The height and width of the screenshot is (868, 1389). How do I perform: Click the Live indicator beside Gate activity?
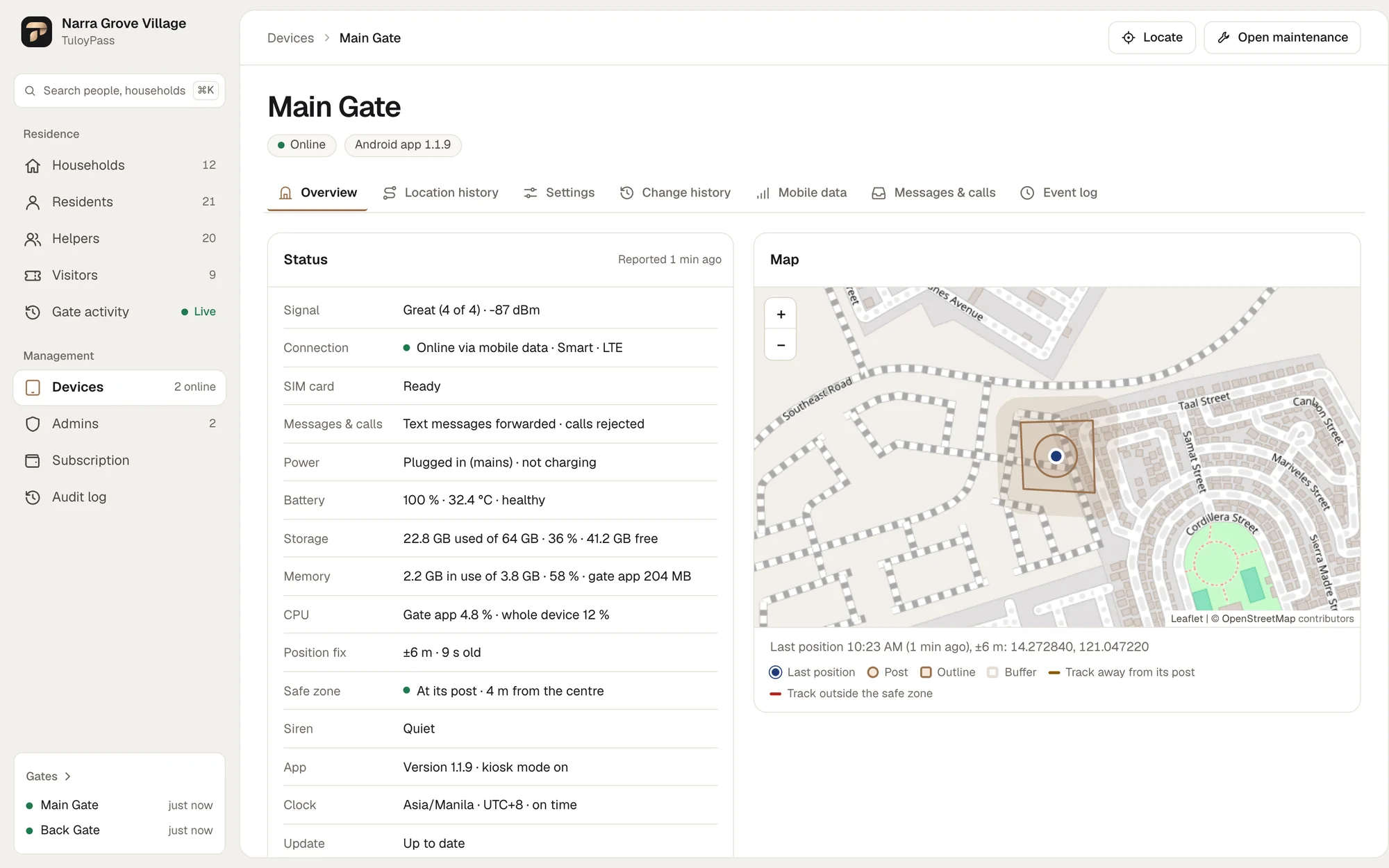(x=199, y=312)
